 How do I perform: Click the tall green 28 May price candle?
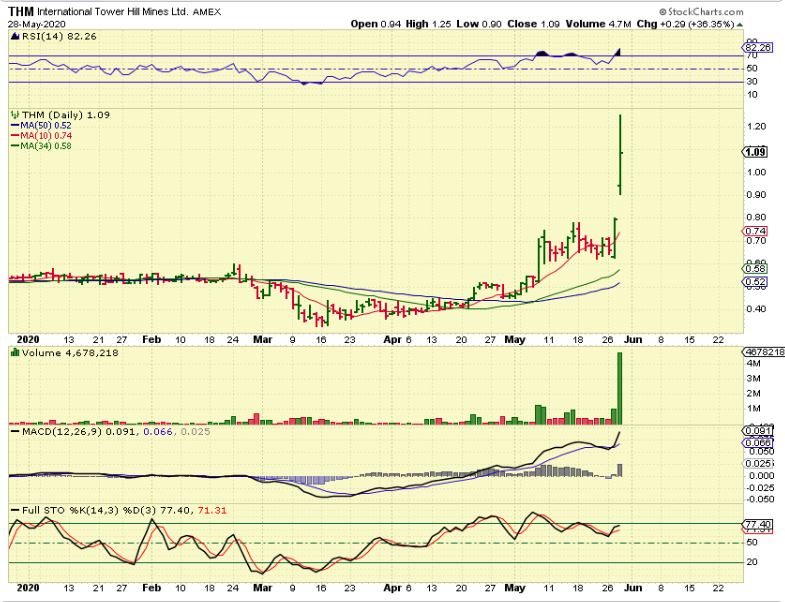click(621, 155)
